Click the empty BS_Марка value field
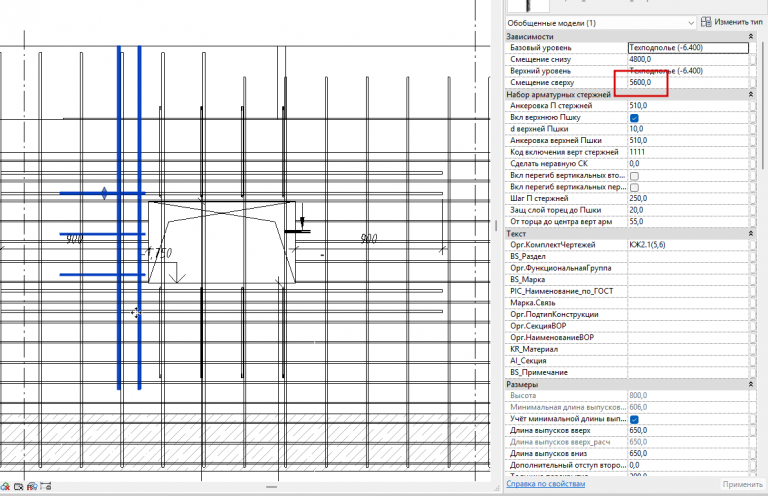 688,280
